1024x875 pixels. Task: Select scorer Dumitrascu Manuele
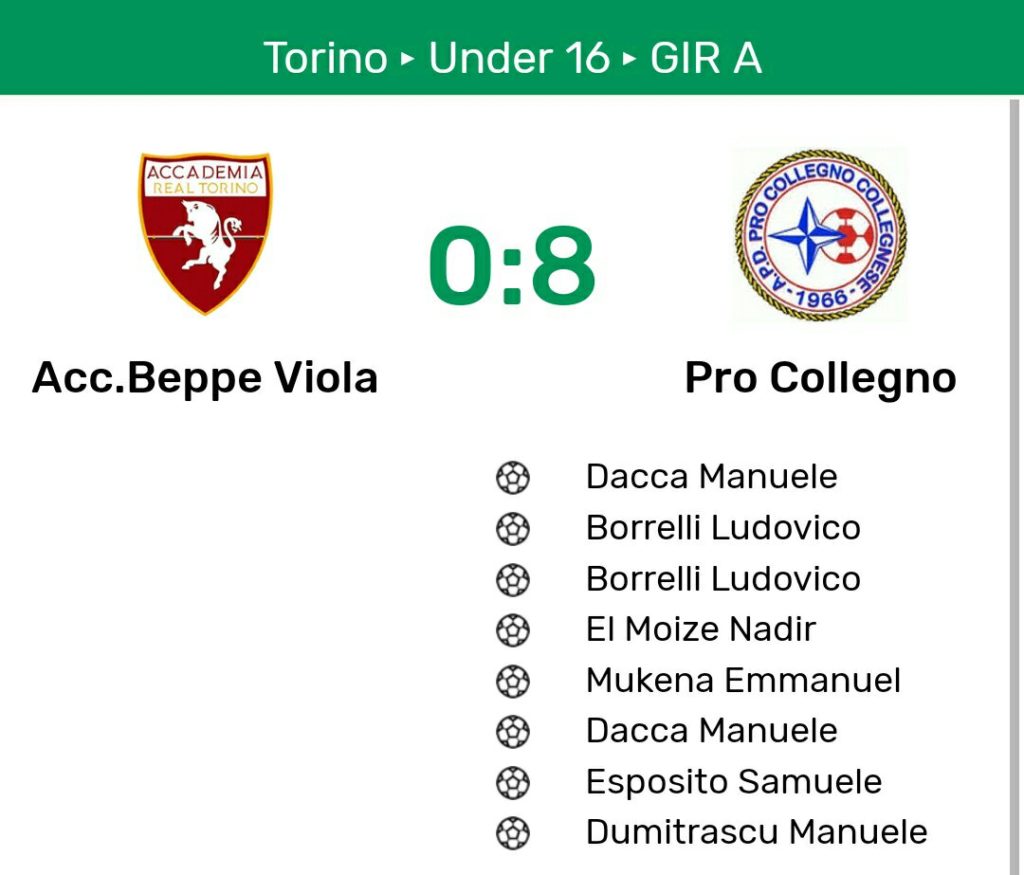(757, 833)
